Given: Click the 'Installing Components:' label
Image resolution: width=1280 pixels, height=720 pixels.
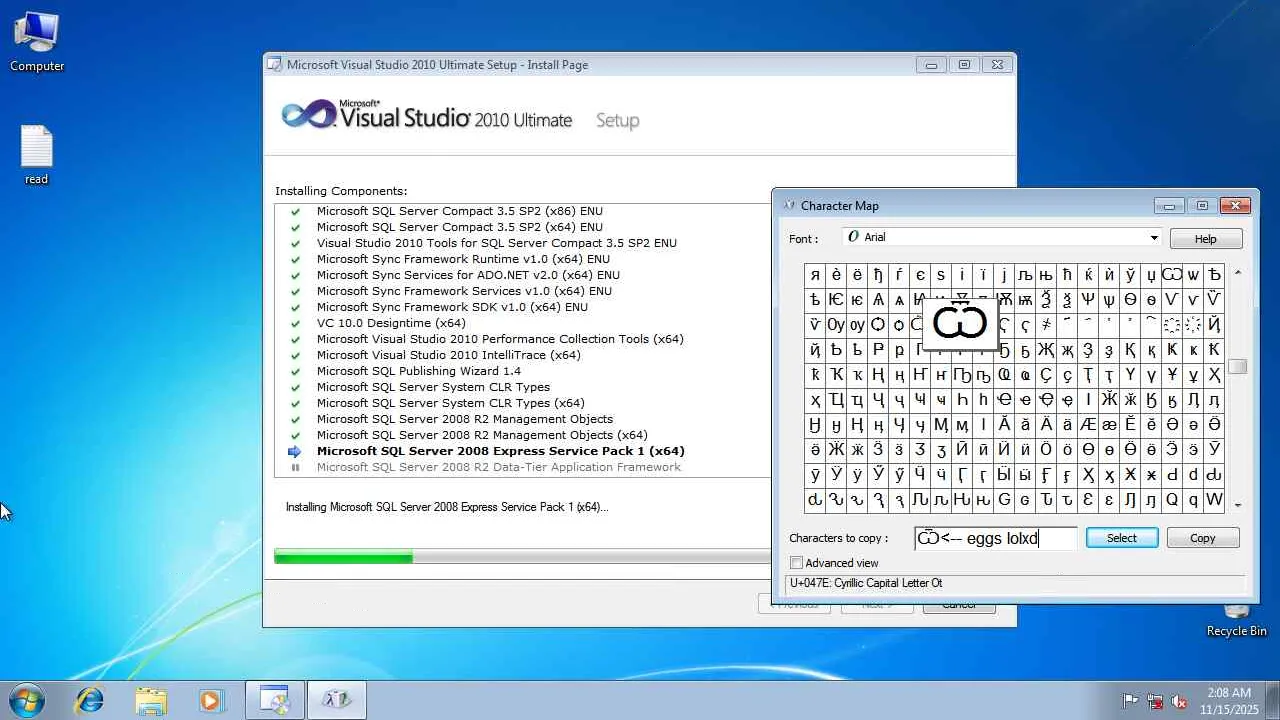Looking at the screenshot, I should (x=341, y=191).
